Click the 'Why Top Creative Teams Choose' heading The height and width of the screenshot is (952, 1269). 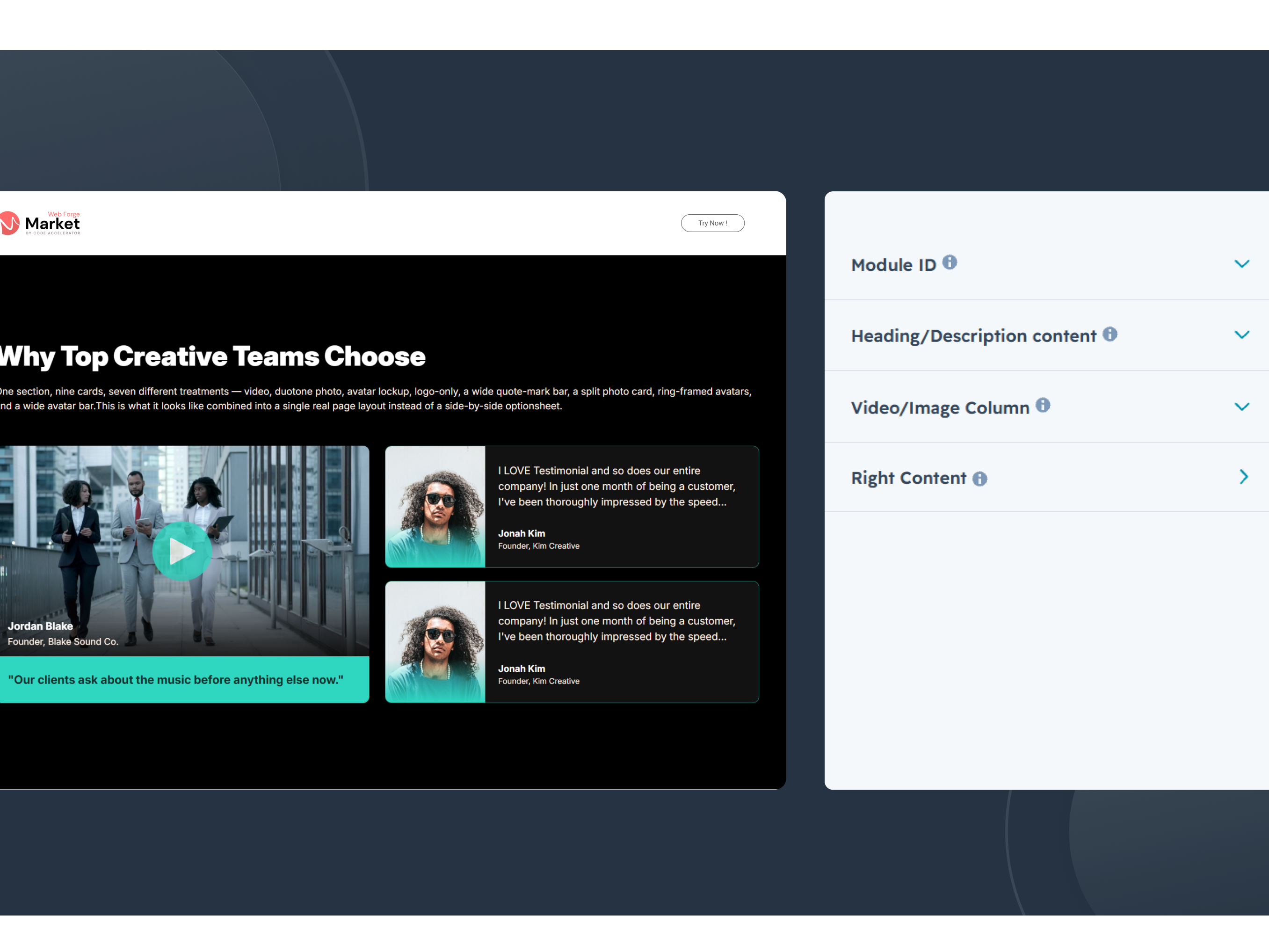click(x=212, y=356)
